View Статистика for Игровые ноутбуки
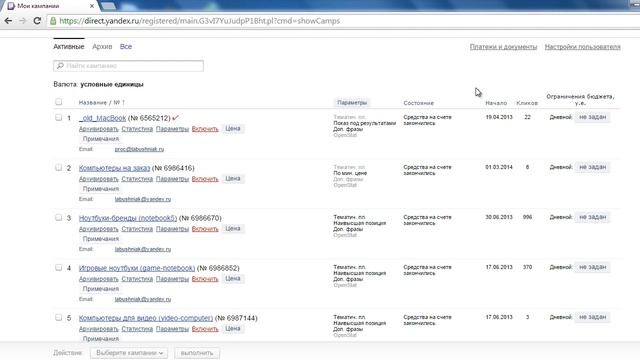This screenshot has height=360, width=640. (137, 279)
